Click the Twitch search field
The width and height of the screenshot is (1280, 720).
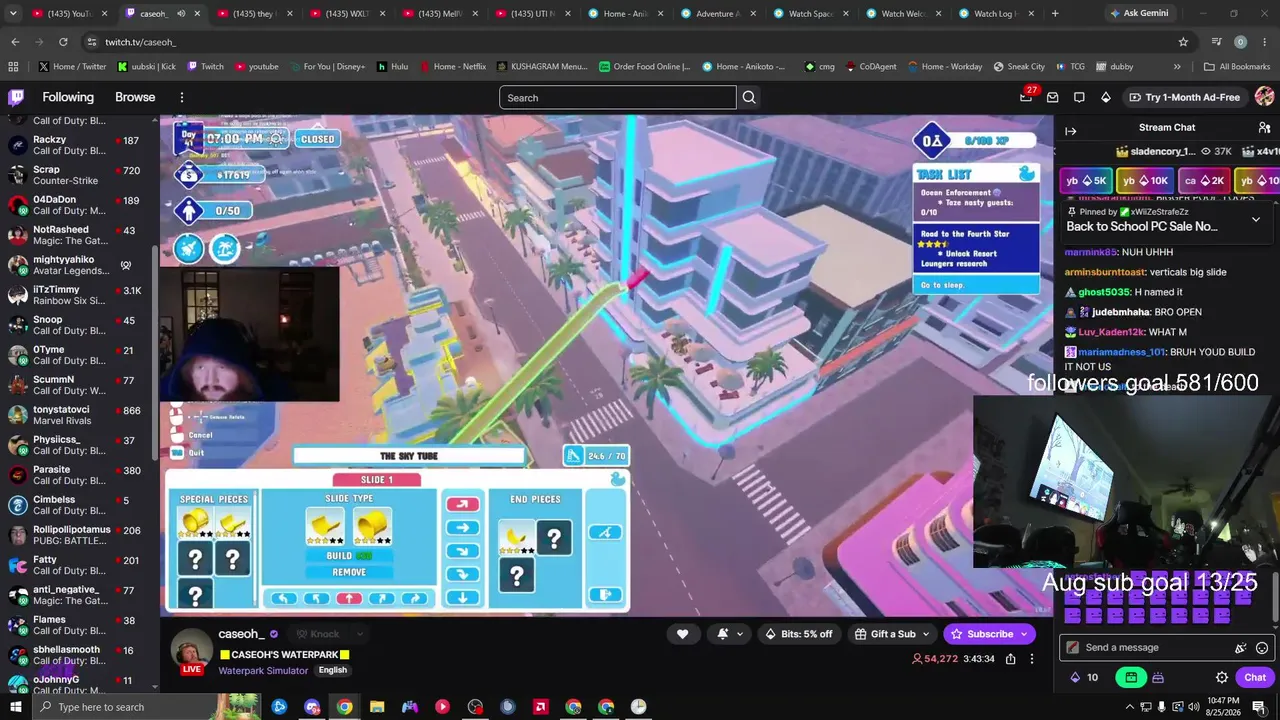617,97
